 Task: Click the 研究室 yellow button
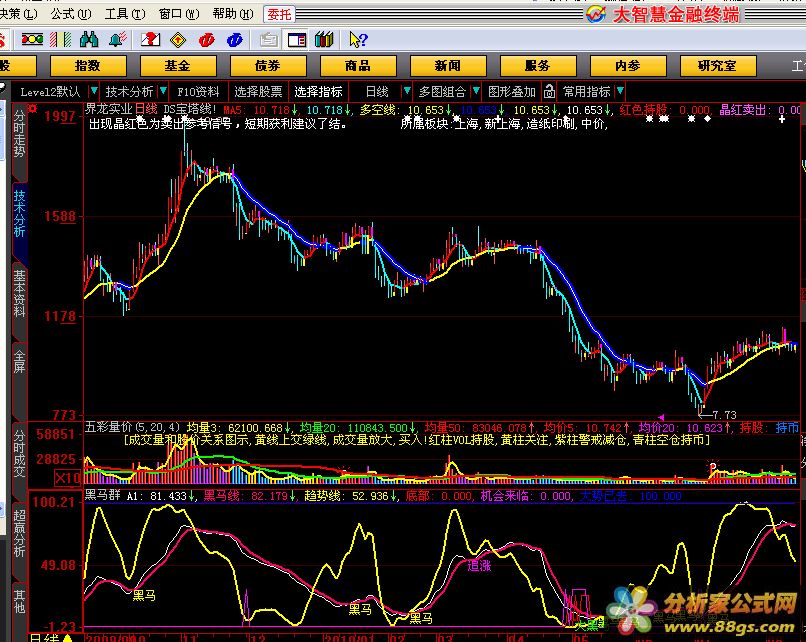718,66
